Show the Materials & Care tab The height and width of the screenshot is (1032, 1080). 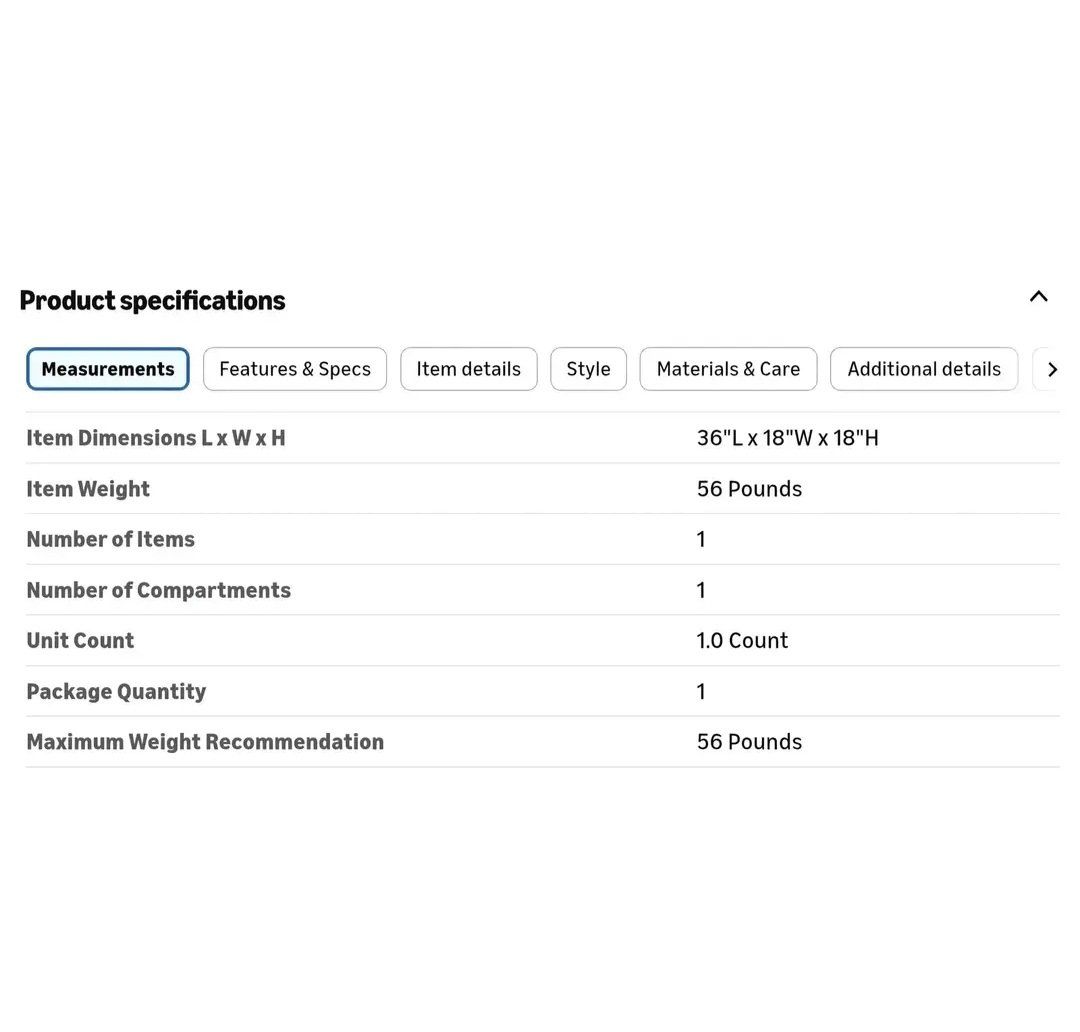(728, 369)
